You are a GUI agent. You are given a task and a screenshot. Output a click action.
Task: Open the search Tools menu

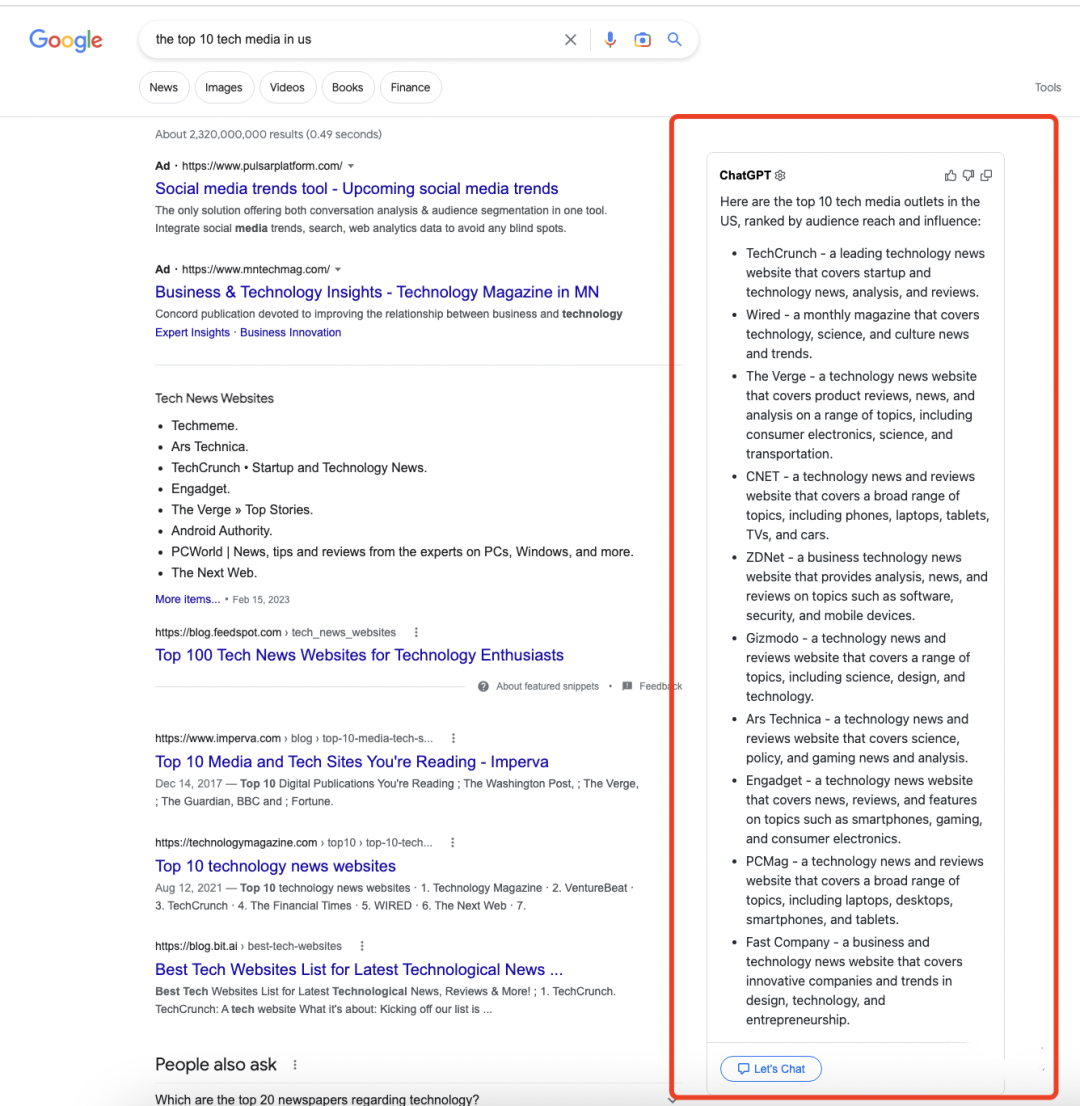[1048, 87]
